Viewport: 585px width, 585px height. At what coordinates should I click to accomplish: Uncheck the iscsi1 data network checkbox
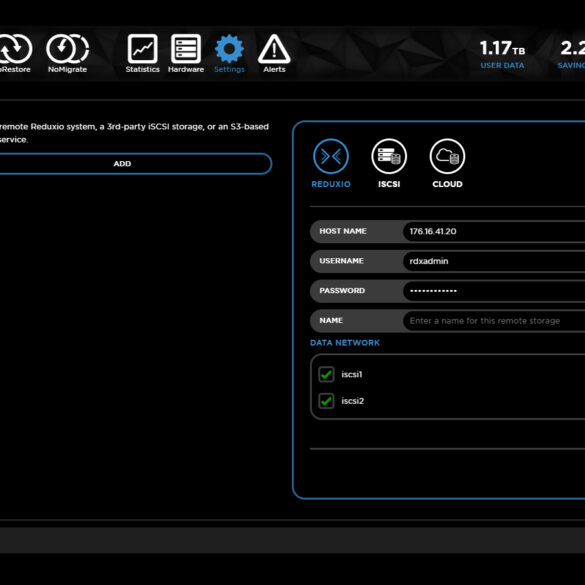326,374
